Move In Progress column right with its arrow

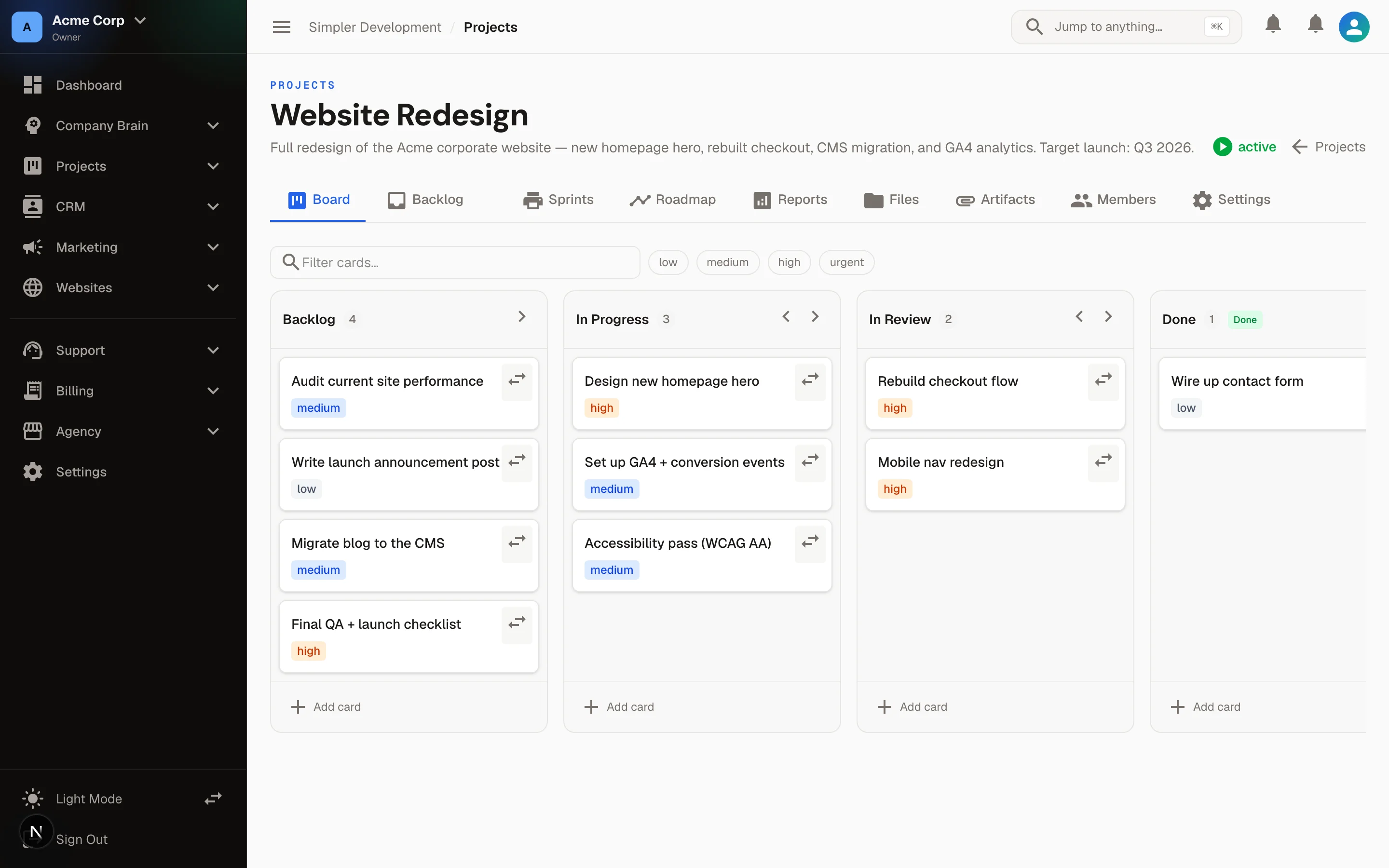tap(815, 317)
